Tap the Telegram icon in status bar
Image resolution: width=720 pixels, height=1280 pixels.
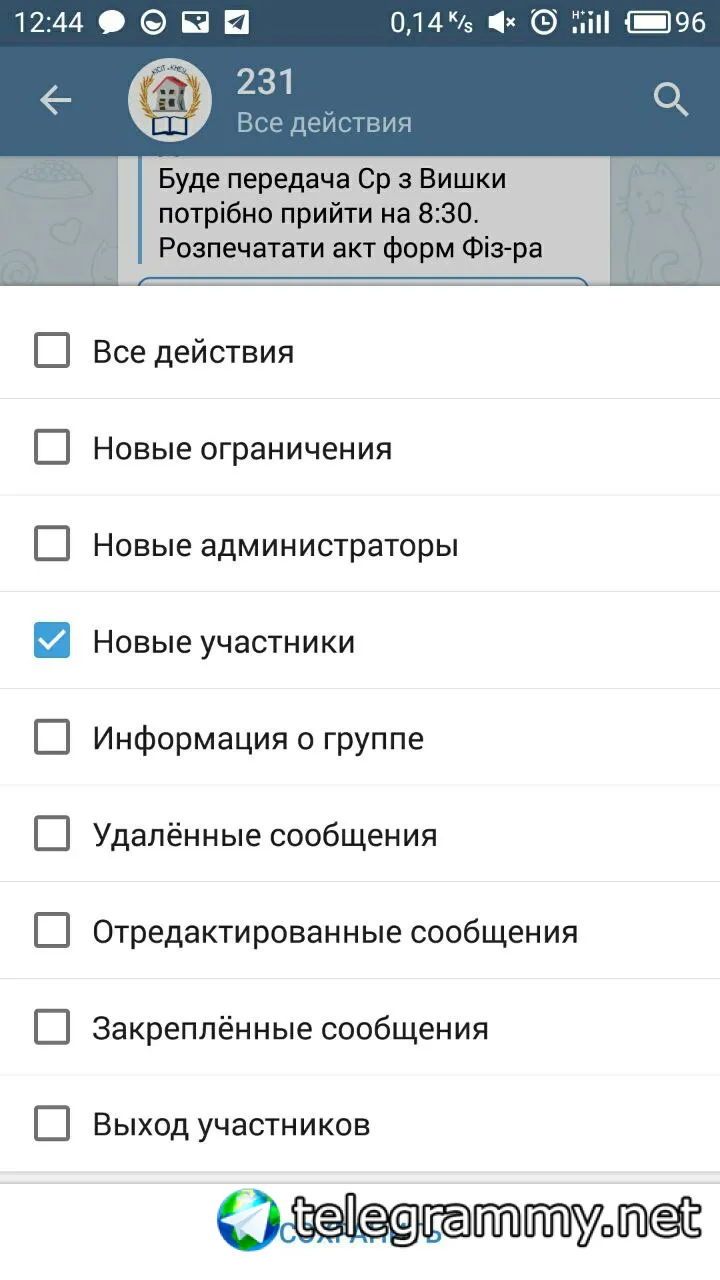point(236,22)
